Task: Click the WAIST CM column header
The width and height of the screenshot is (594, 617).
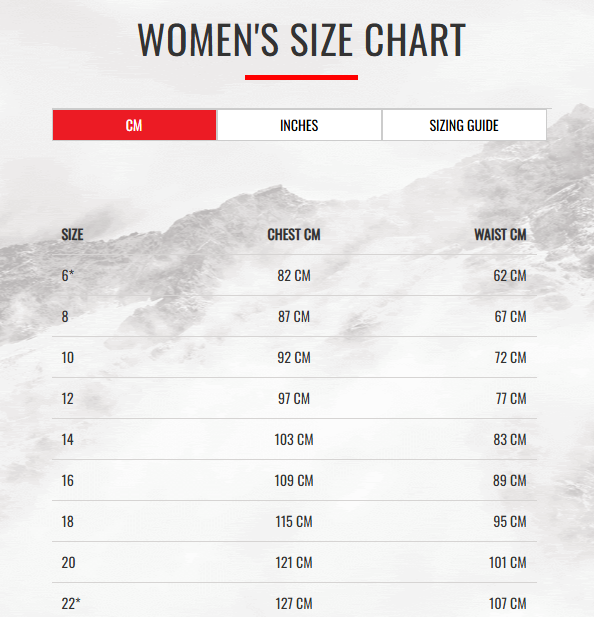Action: point(500,235)
